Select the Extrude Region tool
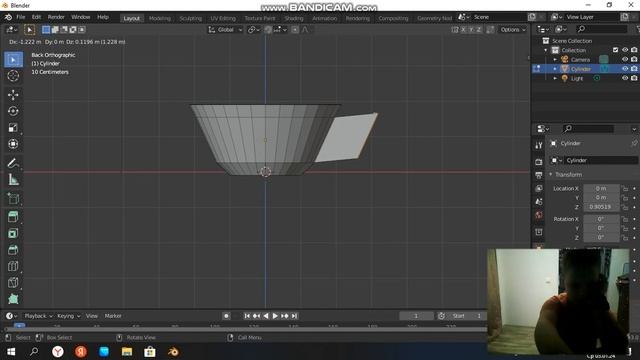The width and height of the screenshot is (640, 360). pyautogui.click(x=13, y=217)
